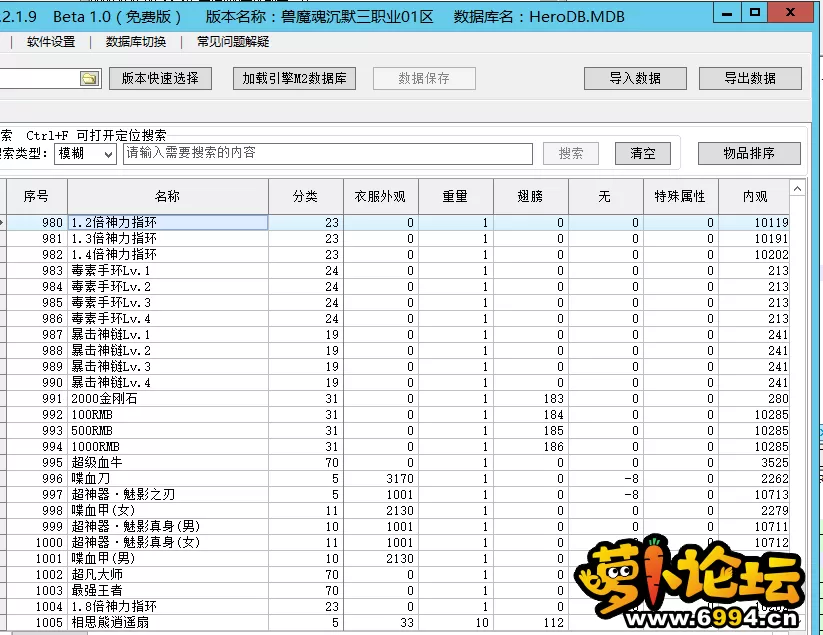Select the row 暴击神链Lv.4

coord(397,383)
